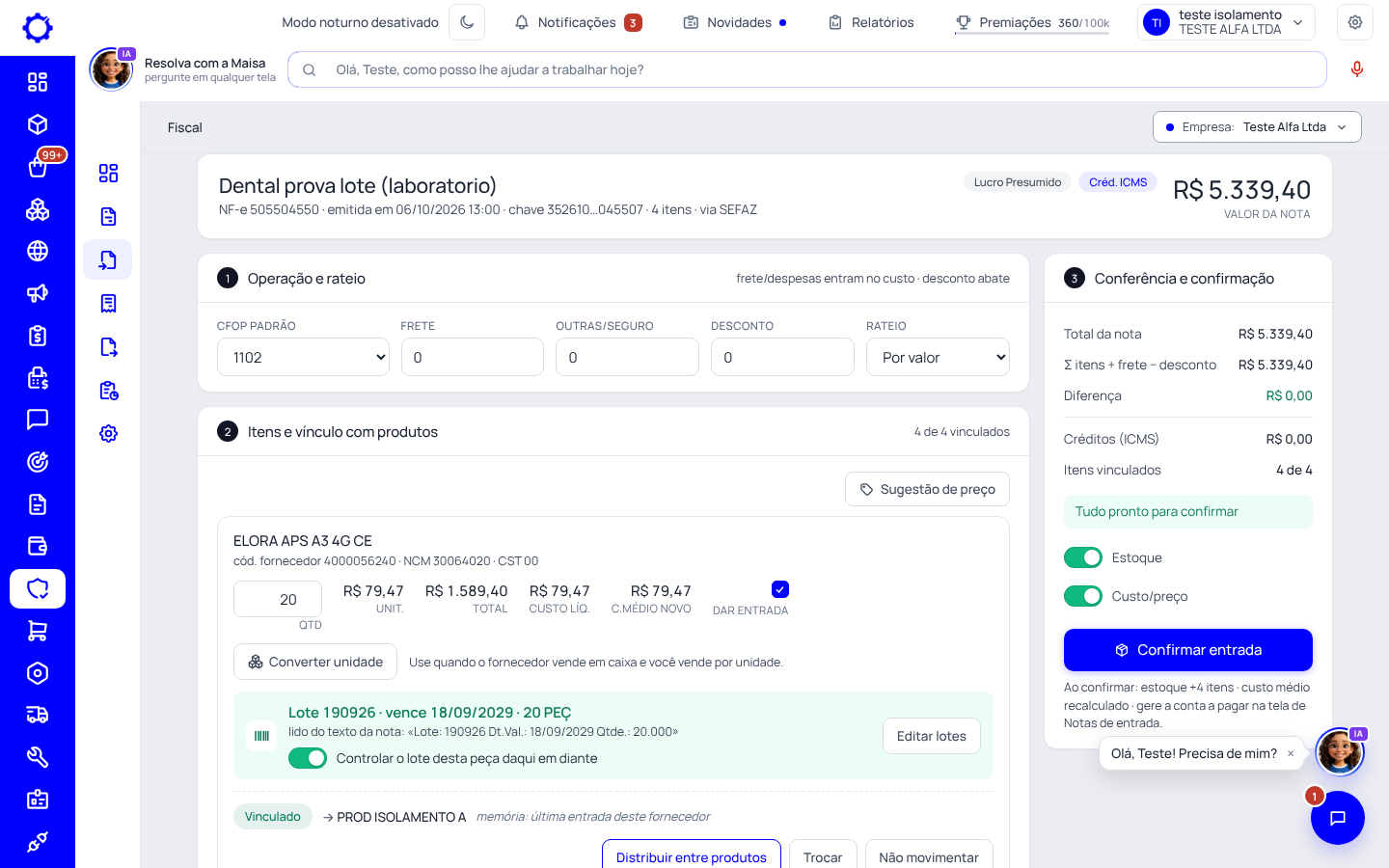Open Premiações progress item

click(1032, 22)
